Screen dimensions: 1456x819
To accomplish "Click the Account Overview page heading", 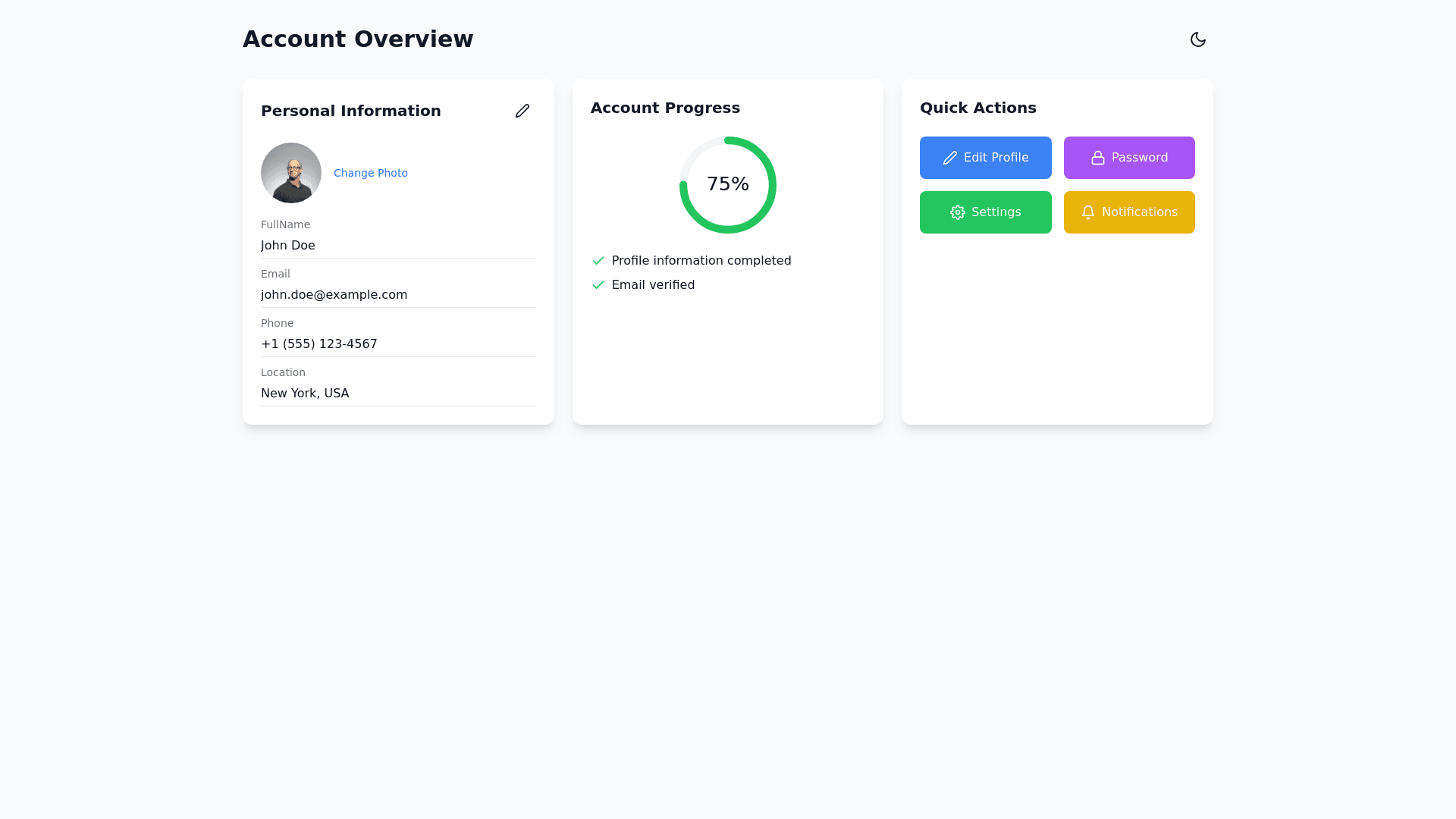I will [x=357, y=39].
